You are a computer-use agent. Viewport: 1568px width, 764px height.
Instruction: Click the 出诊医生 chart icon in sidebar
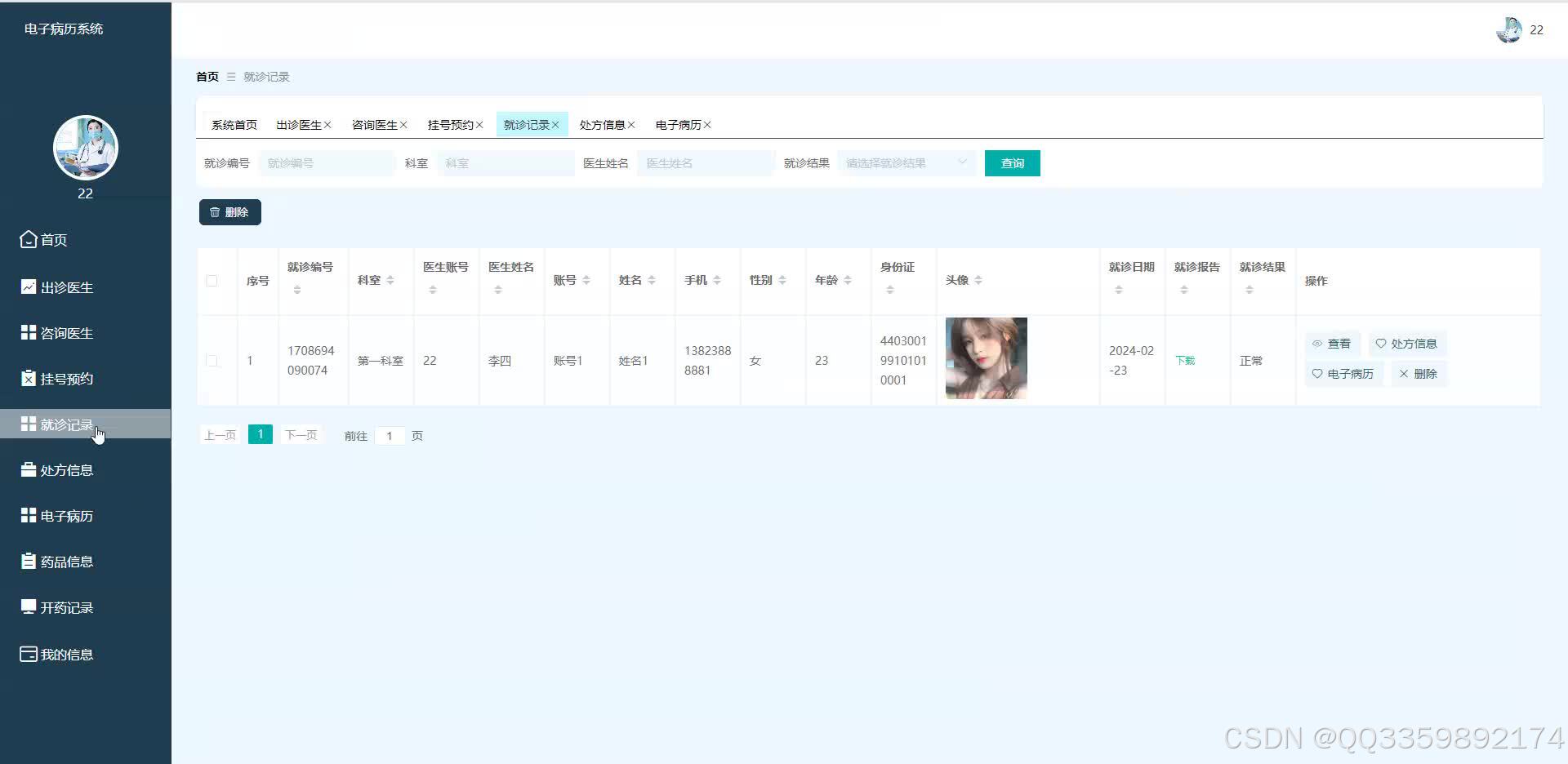coord(29,286)
